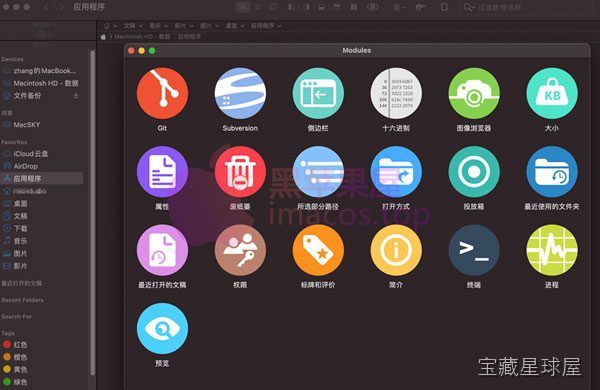Click Macintosh HD - 数据 in path bar
Viewport: 600px width, 390px height.
142,37
